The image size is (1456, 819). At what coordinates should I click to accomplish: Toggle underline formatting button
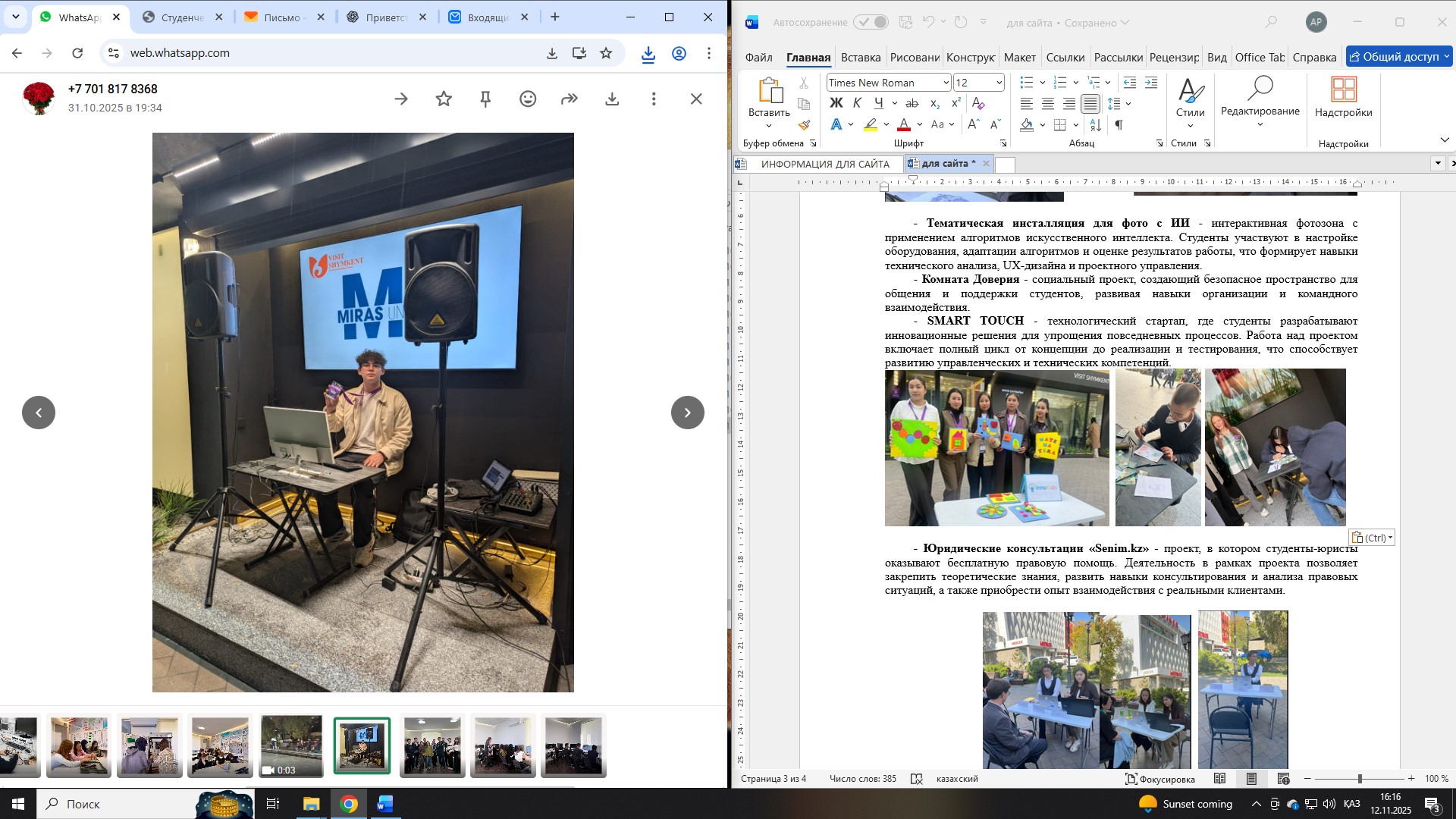click(x=878, y=103)
